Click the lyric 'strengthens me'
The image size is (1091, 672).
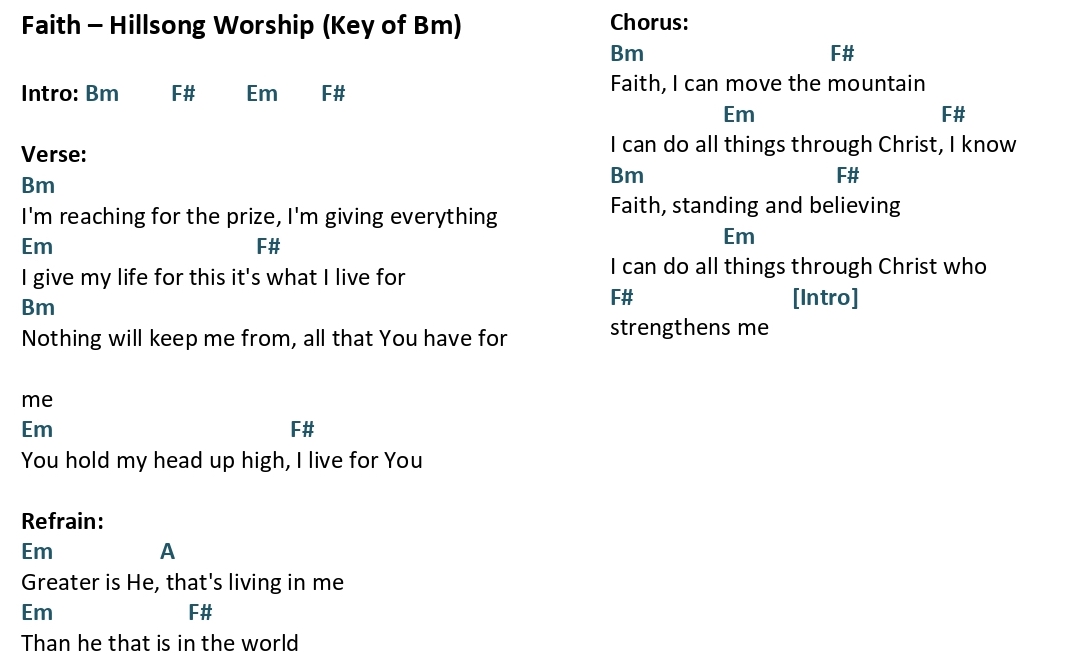click(690, 328)
